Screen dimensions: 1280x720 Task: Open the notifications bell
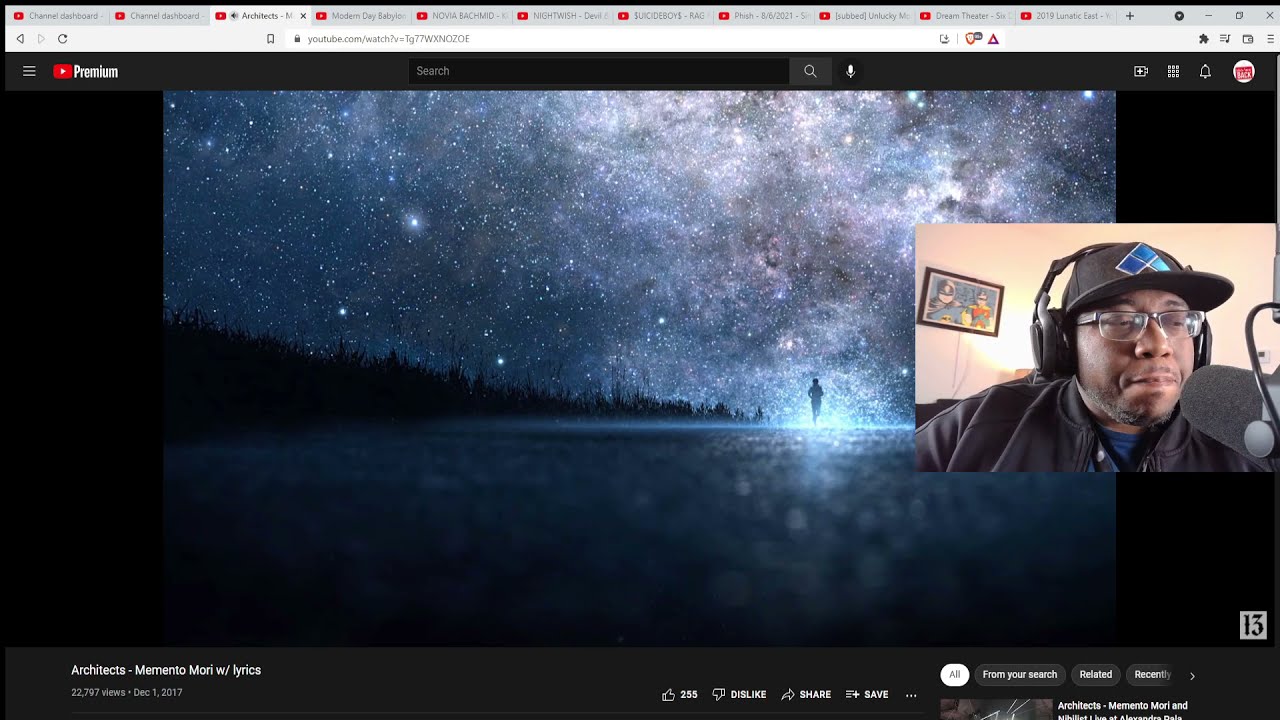[x=1205, y=71]
